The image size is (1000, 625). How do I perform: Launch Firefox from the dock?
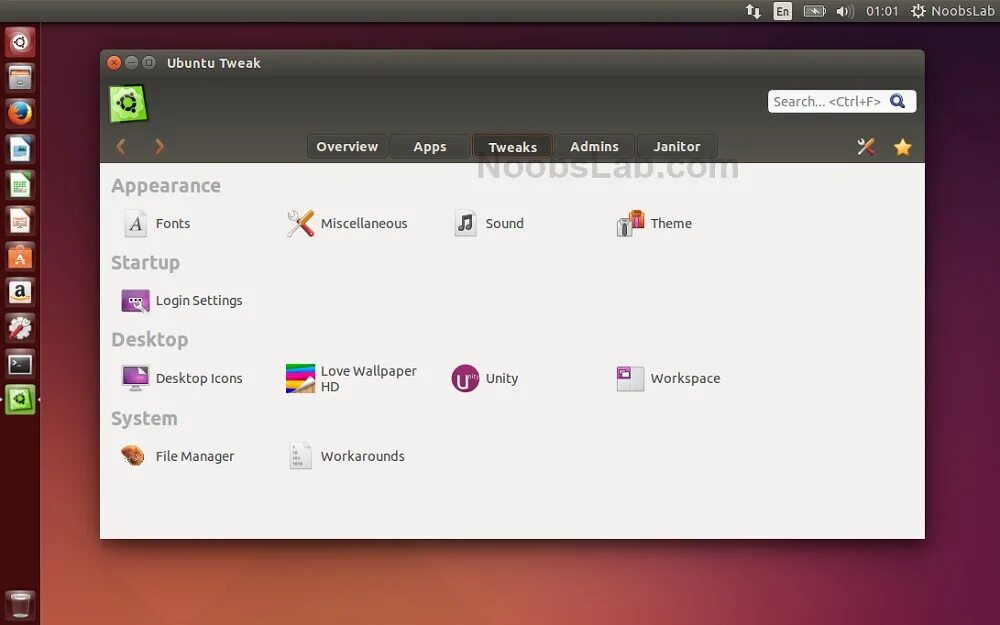pos(20,114)
